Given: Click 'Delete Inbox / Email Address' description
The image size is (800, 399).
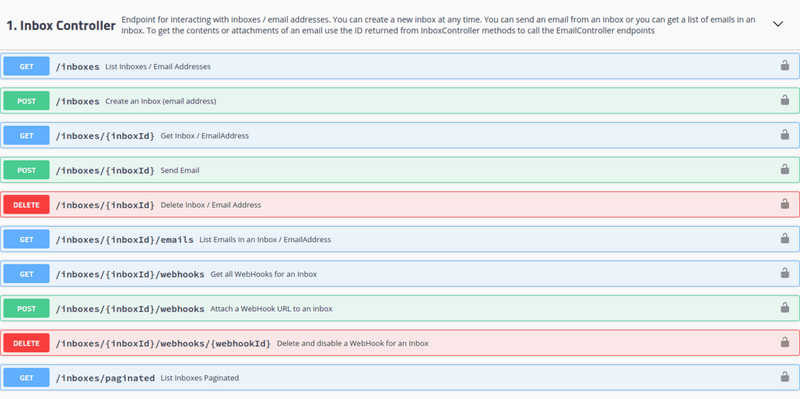Looking at the screenshot, I should click(x=211, y=205).
